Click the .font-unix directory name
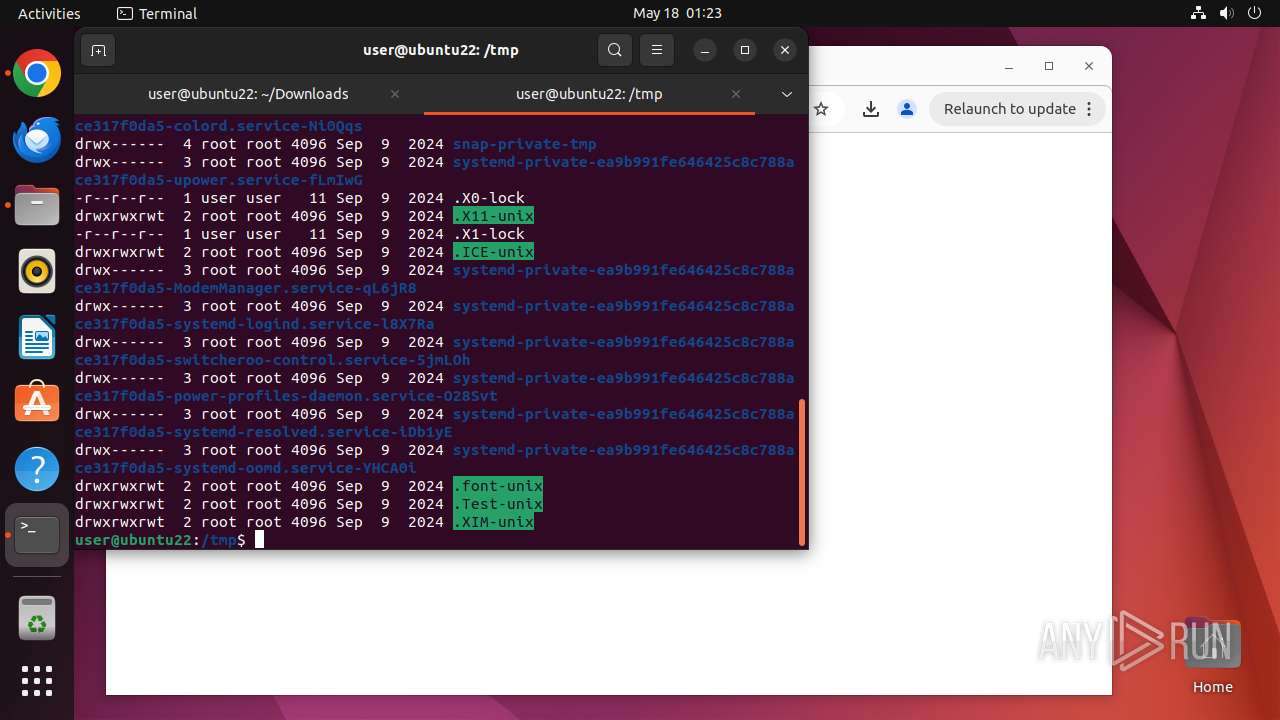The image size is (1280, 720). click(498, 486)
